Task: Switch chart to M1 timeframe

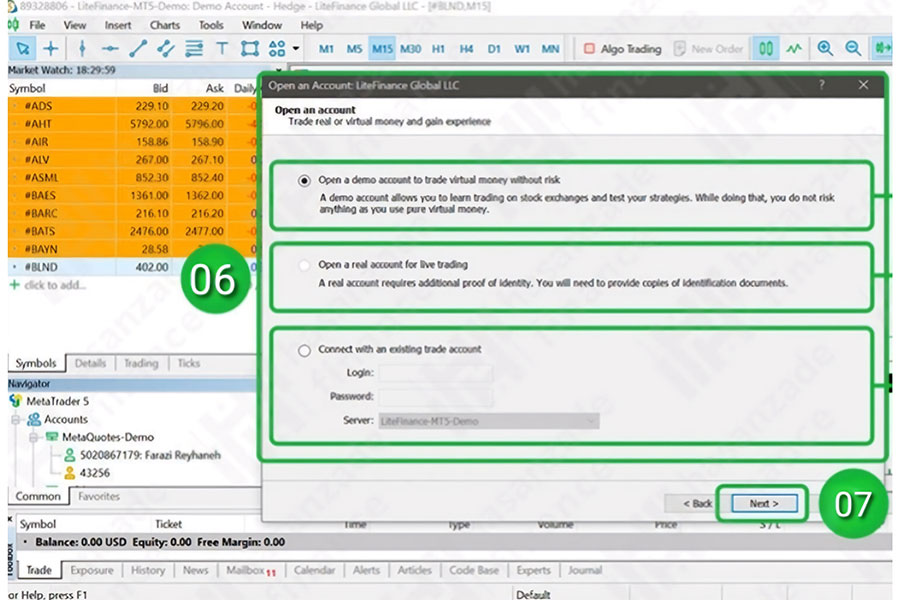Action: [326, 49]
